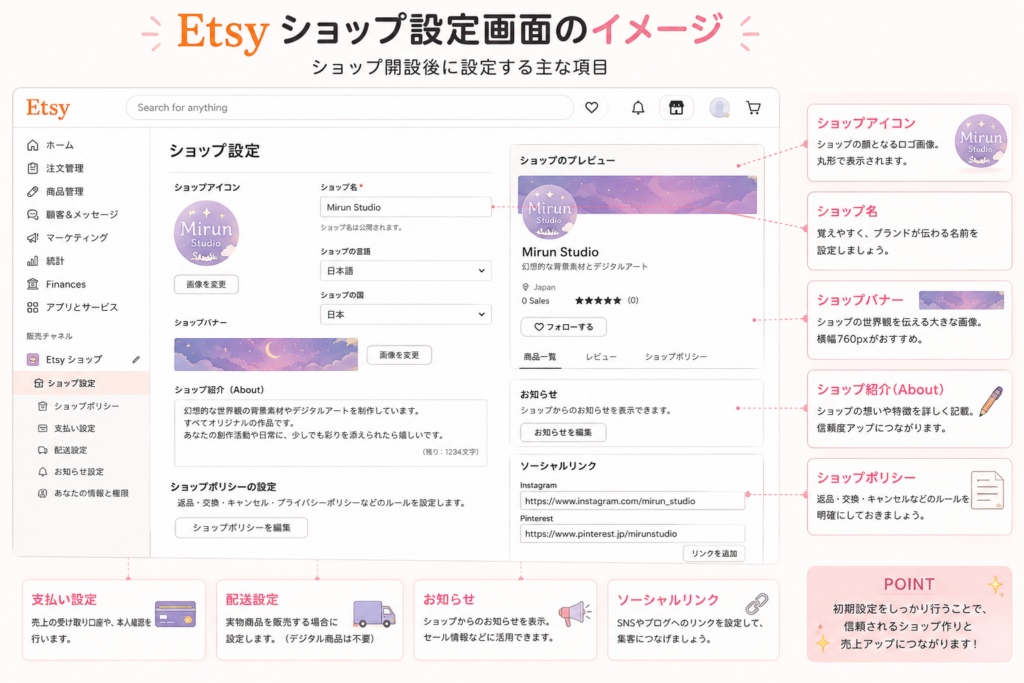Click the 残り 1234文字 counter text
The height and width of the screenshot is (683, 1024).
click(x=451, y=452)
